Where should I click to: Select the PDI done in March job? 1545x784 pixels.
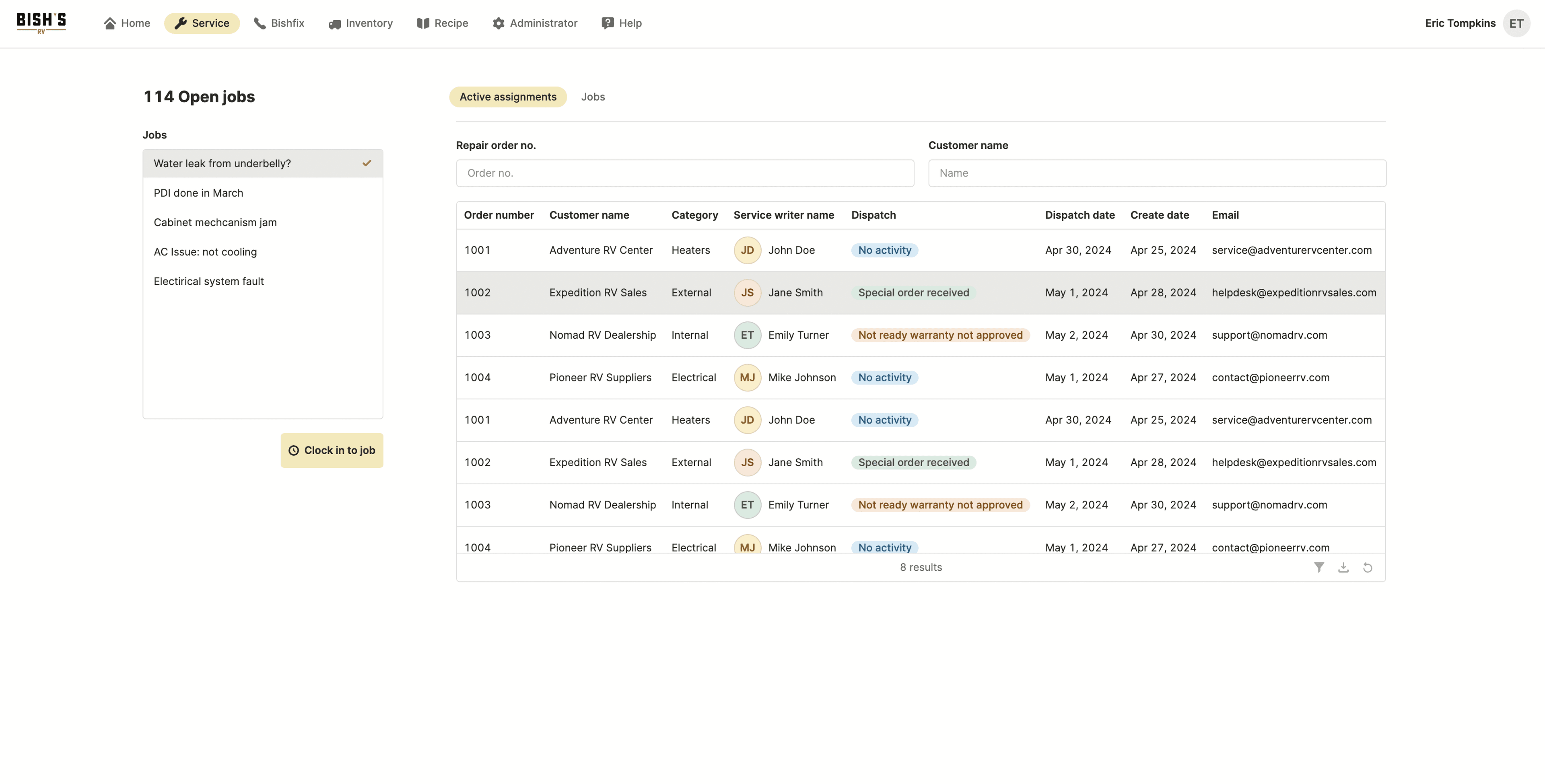[x=198, y=193]
